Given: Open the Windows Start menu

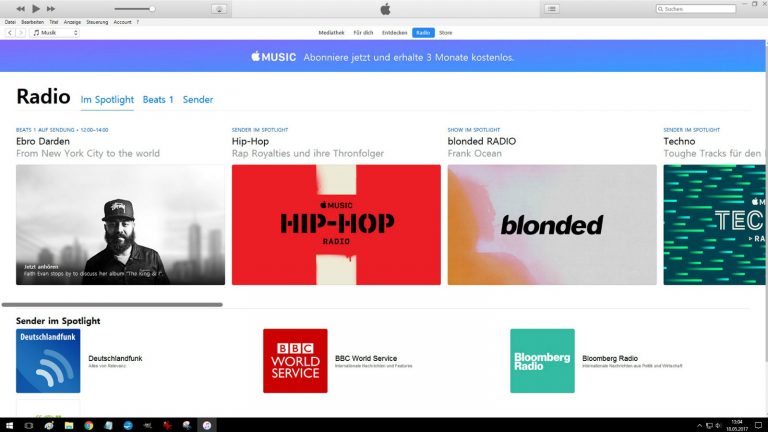Looking at the screenshot, I should [x=9, y=425].
